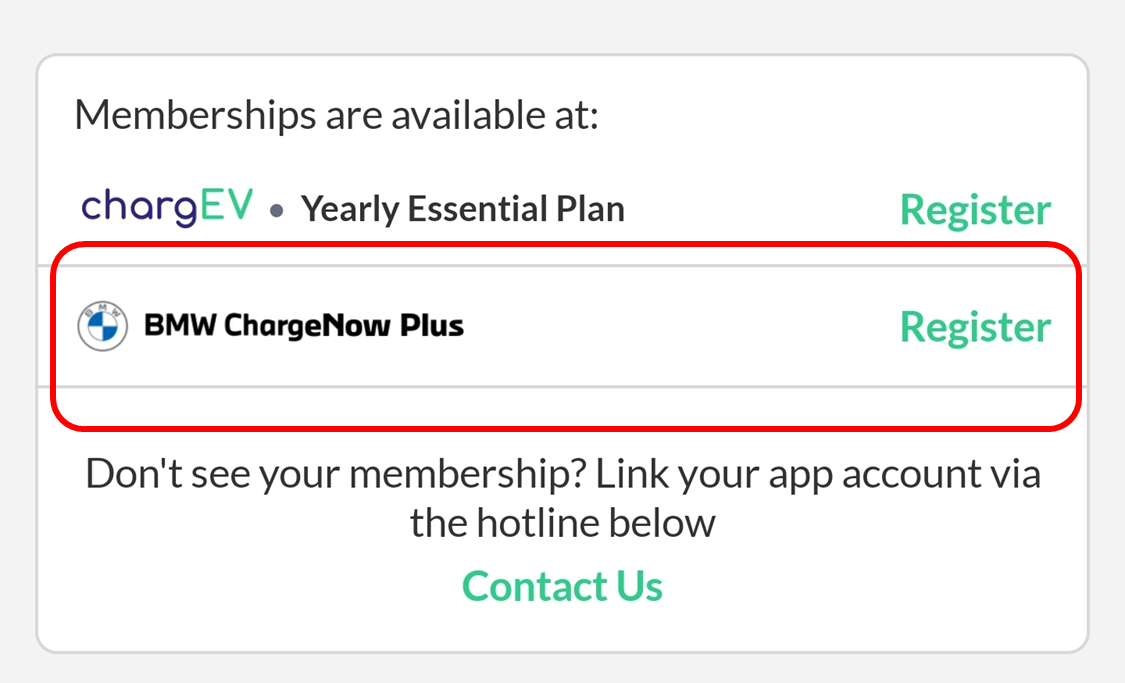Click the word Plus in BMW plan
1125x683 pixels.
tap(432, 325)
